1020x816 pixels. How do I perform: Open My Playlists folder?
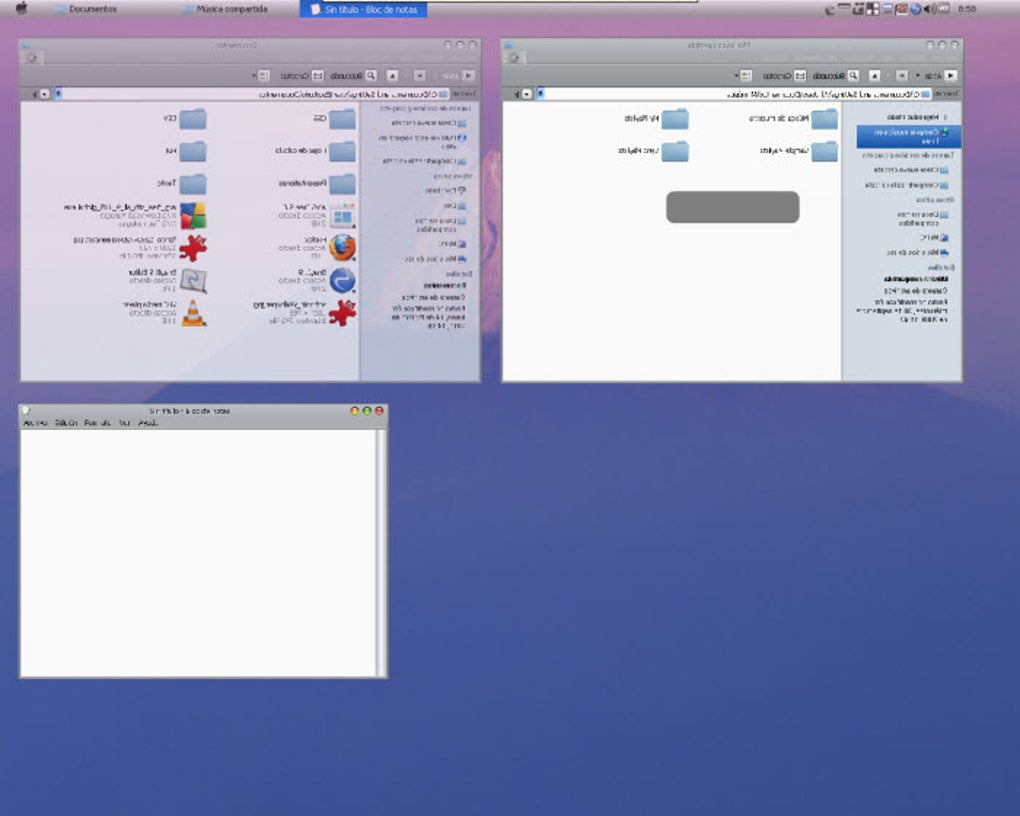(x=656, y=118)
